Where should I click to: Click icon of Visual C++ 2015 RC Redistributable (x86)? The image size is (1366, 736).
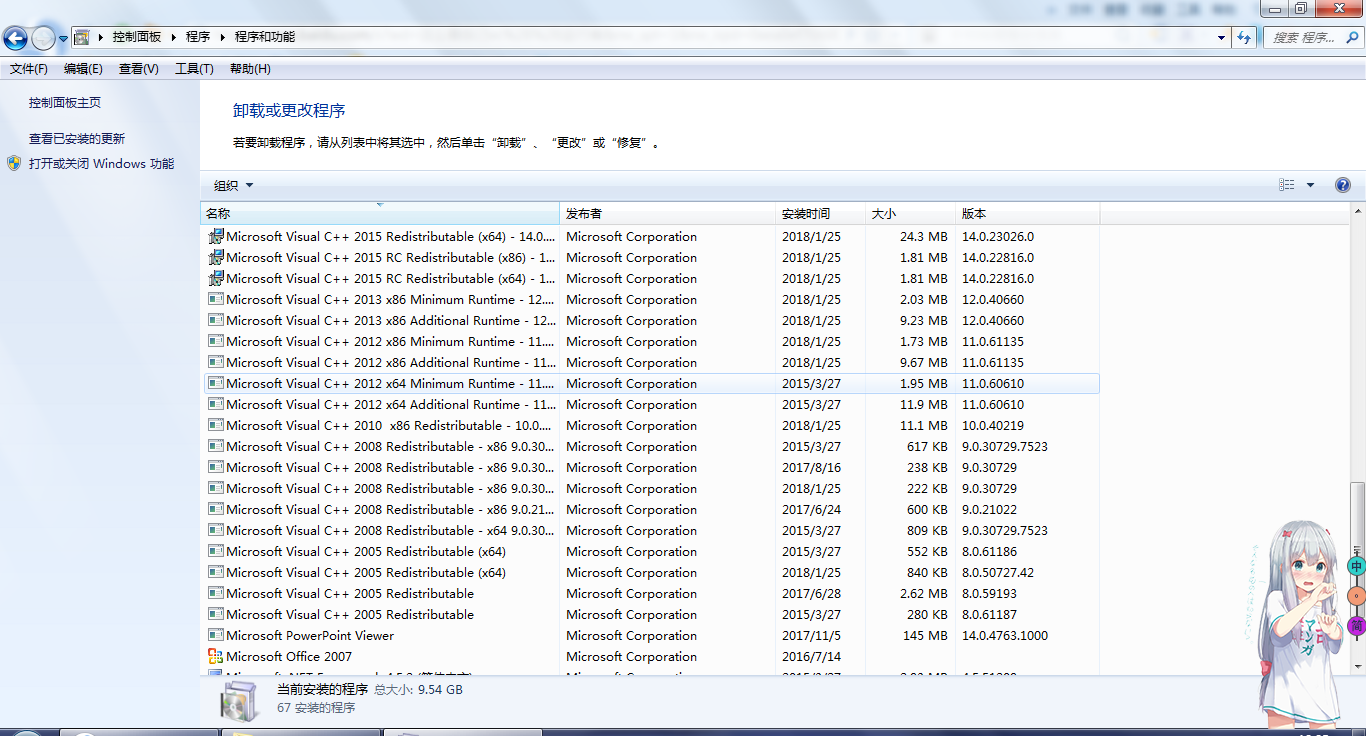click(x=216, y=258)
